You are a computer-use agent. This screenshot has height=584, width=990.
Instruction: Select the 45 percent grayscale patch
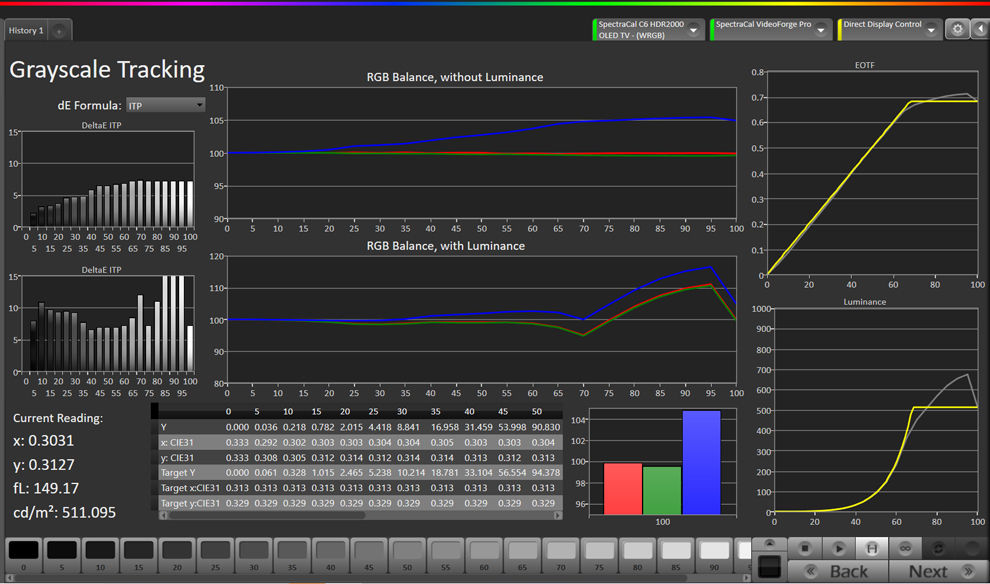(x=369, y=555)
